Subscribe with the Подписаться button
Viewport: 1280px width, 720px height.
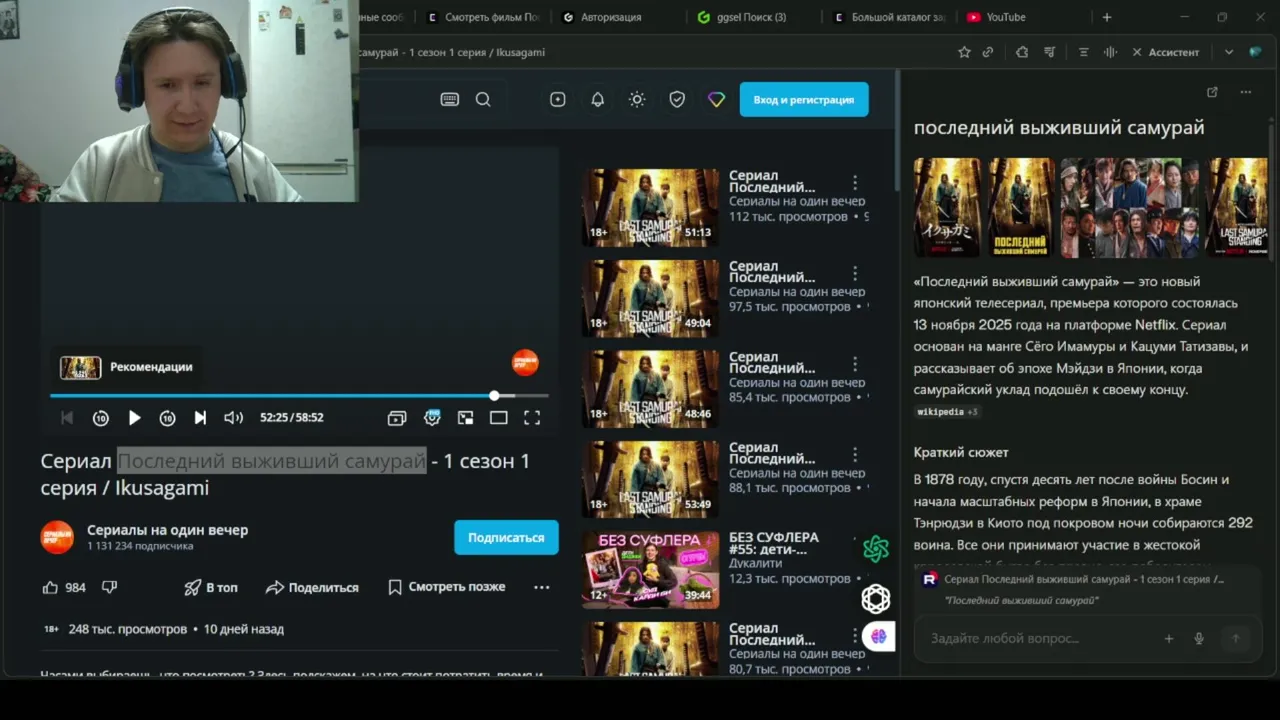(506, 537)
